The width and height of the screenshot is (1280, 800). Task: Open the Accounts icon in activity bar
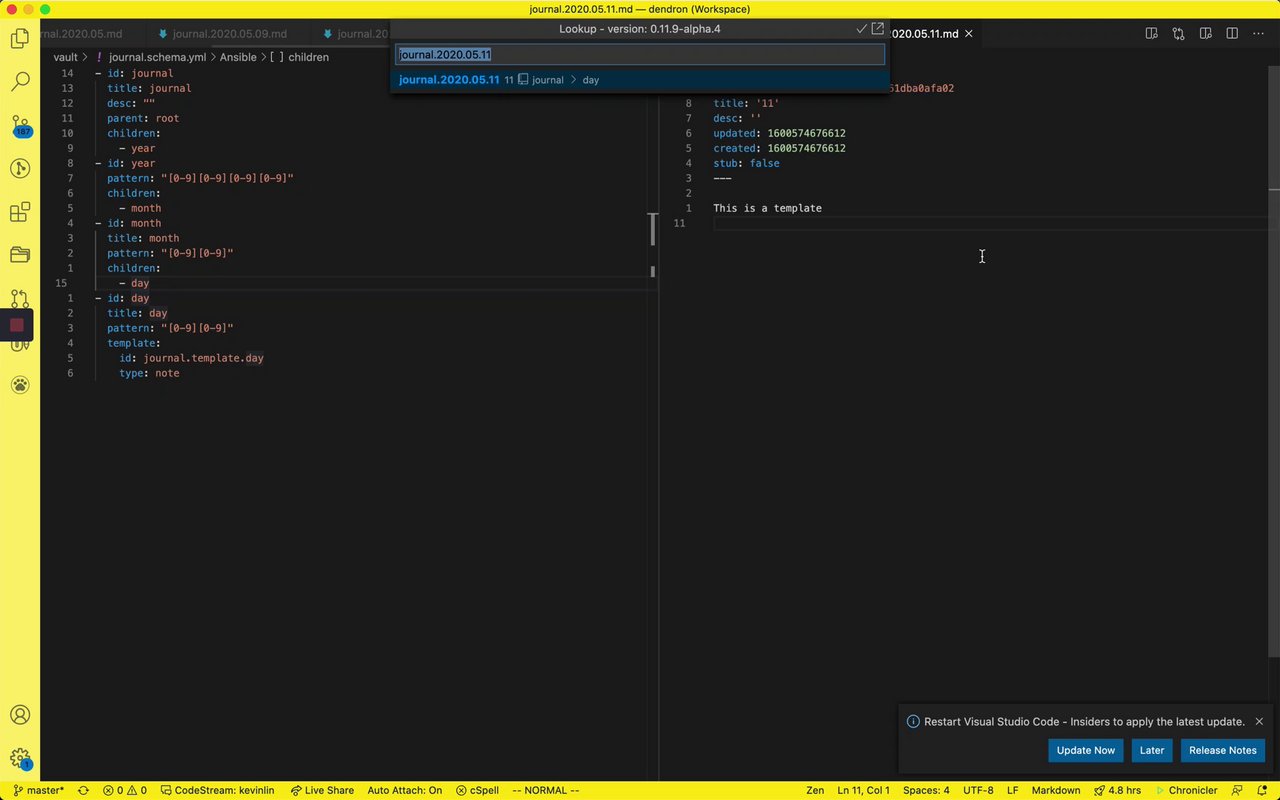[20, 715]
